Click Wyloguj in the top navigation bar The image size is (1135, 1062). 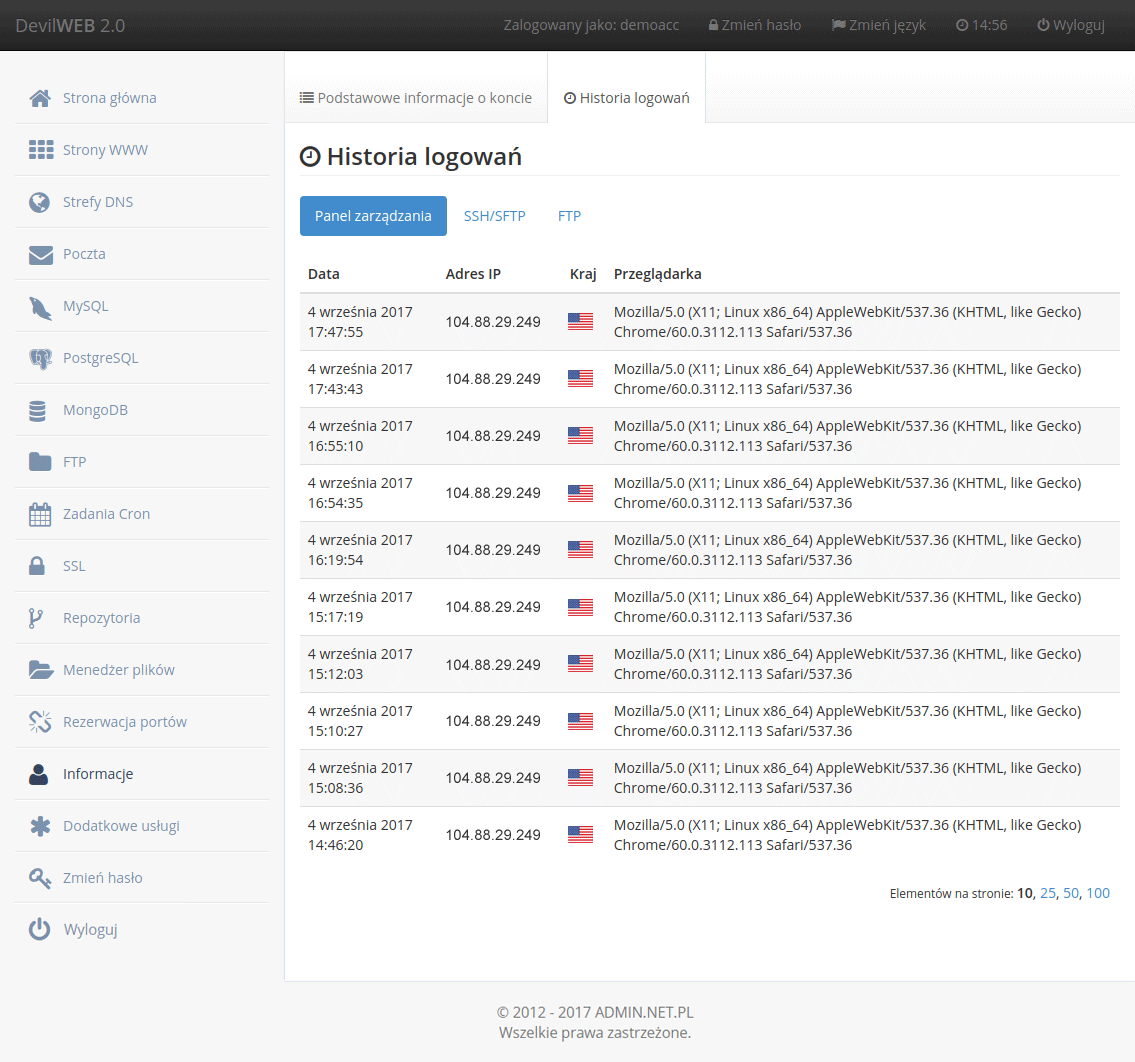(1070, 25)
